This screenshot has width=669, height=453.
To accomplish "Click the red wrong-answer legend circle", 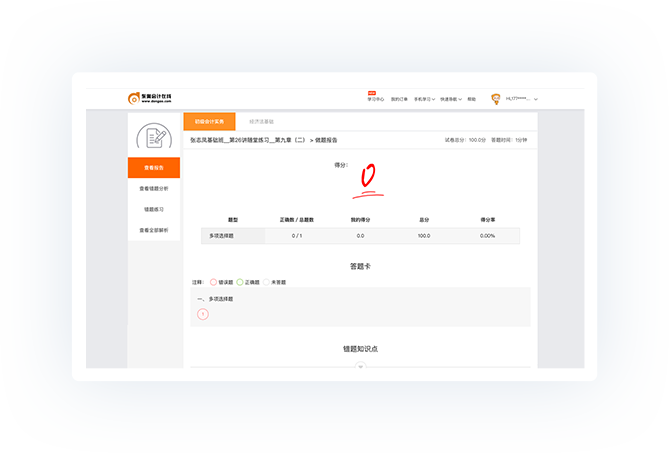I will pyautogui.click(x=213, y=282).
